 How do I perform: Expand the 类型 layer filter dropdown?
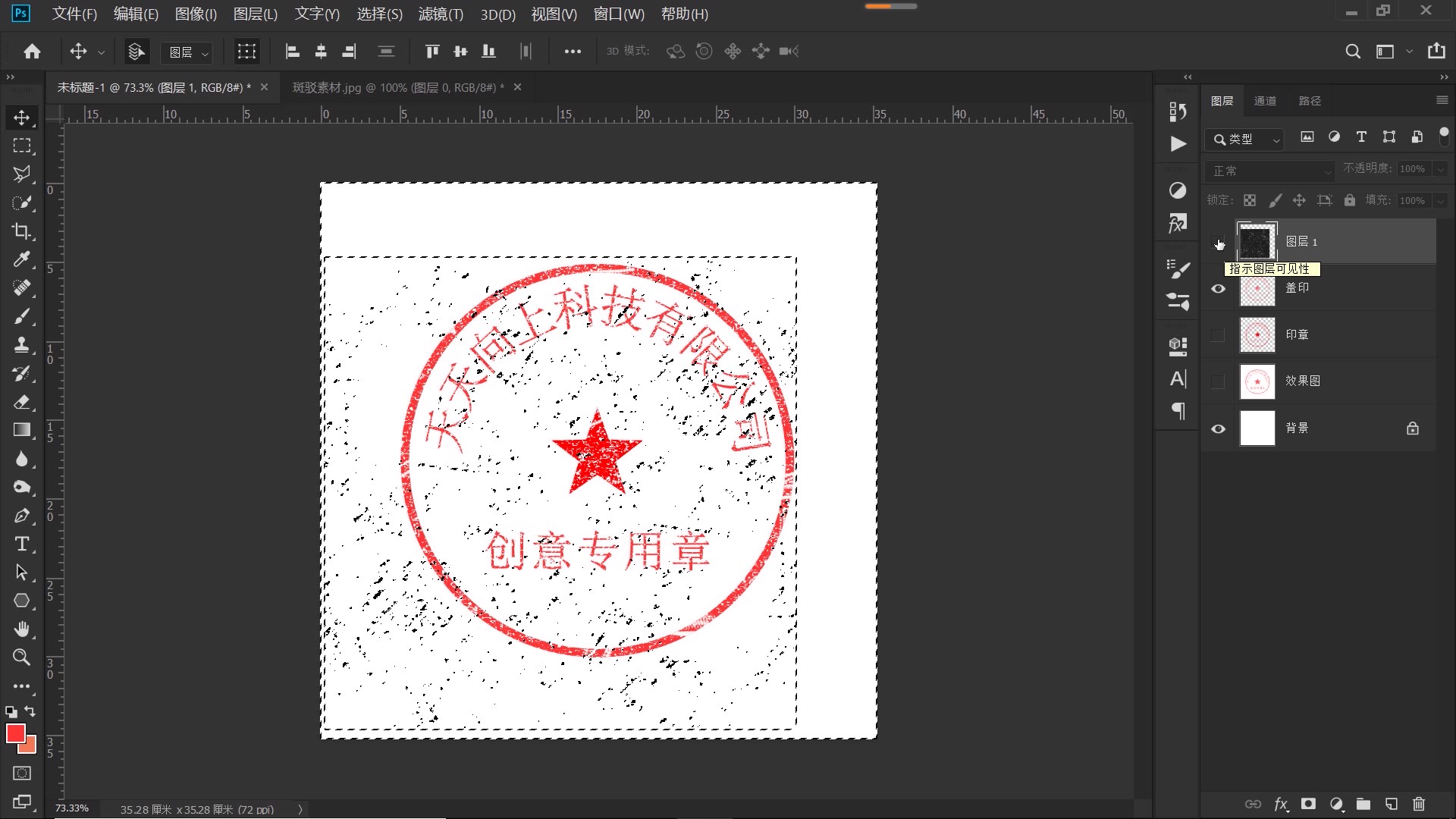[1276, 140]
